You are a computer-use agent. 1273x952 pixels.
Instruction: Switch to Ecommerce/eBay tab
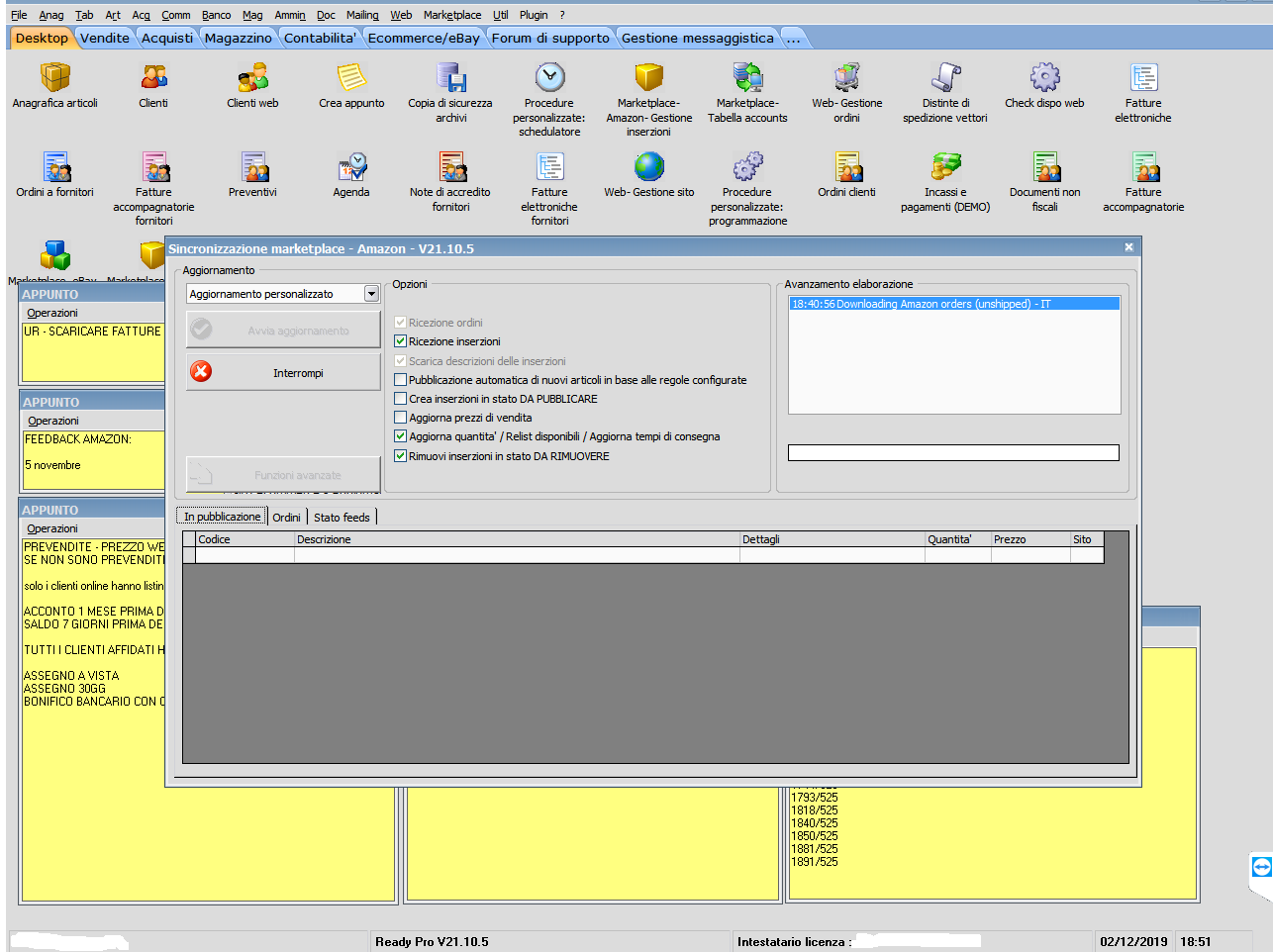click(424, 38)
